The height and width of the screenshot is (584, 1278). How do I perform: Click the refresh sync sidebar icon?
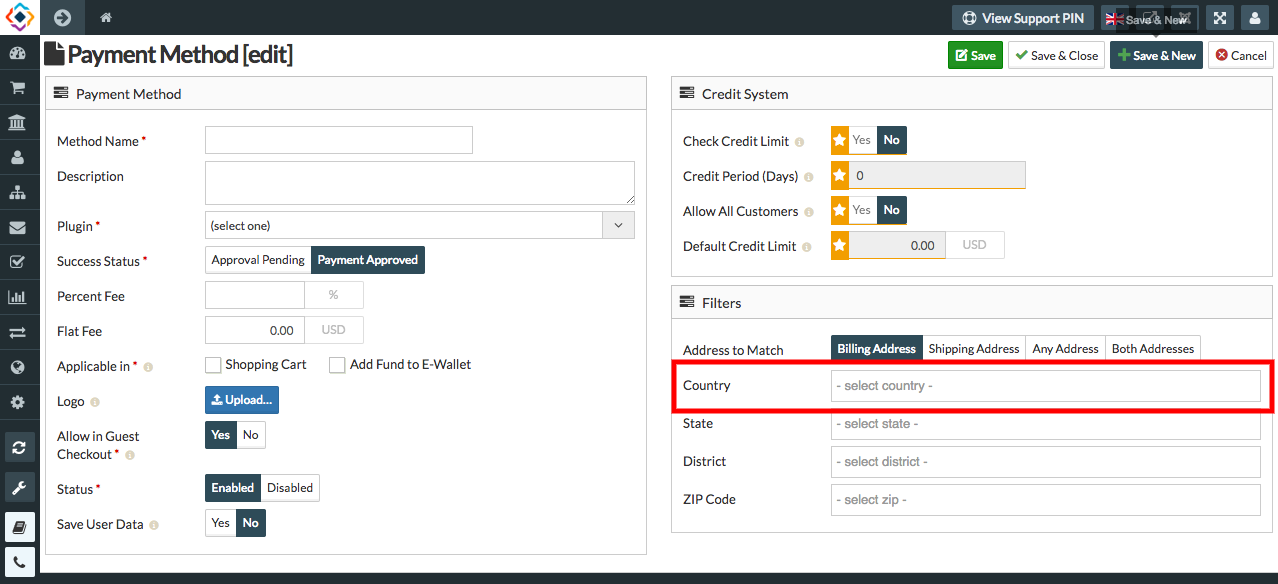[19, 447]
